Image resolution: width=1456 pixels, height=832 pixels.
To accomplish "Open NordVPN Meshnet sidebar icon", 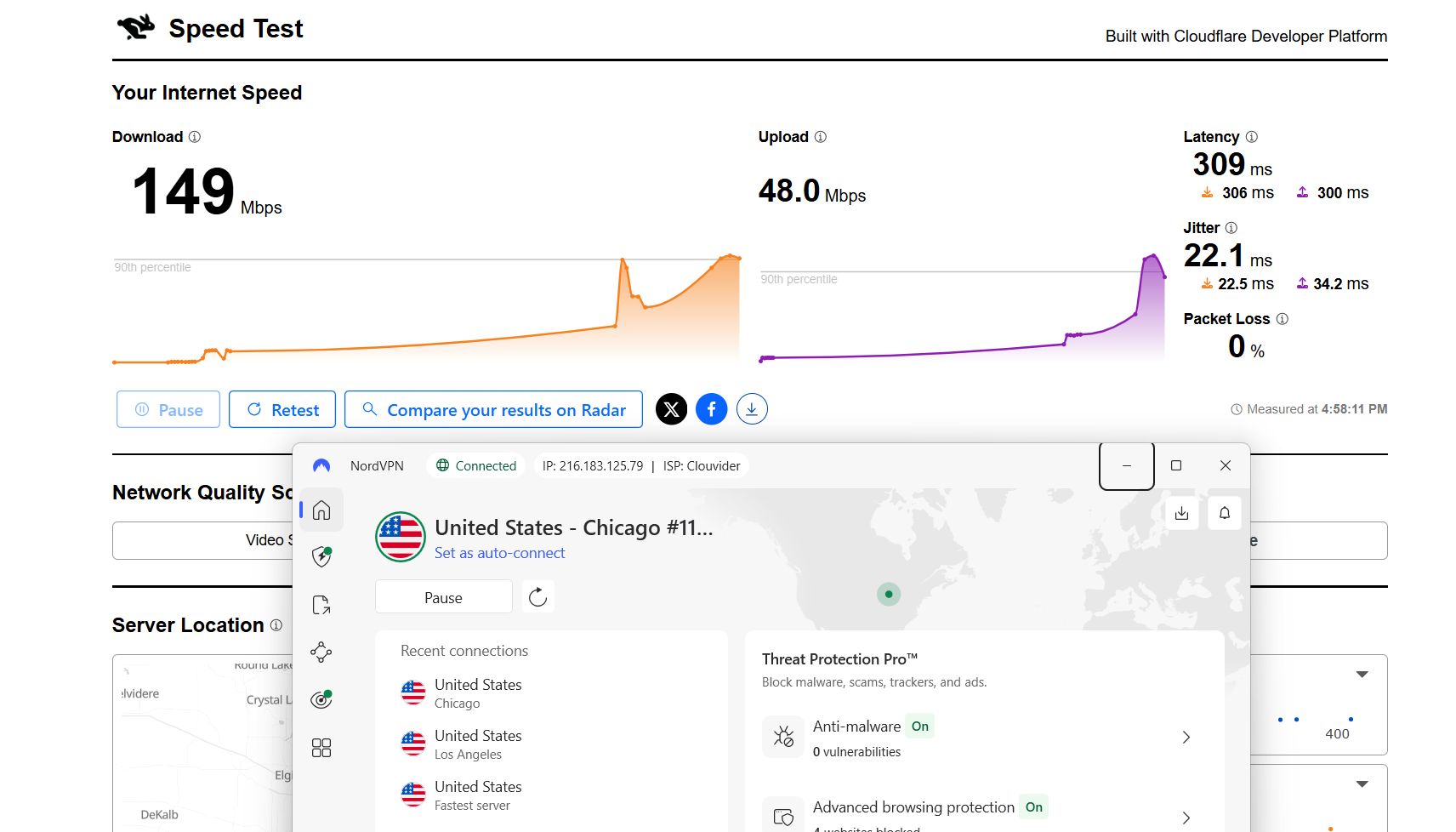I will click(321, 652).
